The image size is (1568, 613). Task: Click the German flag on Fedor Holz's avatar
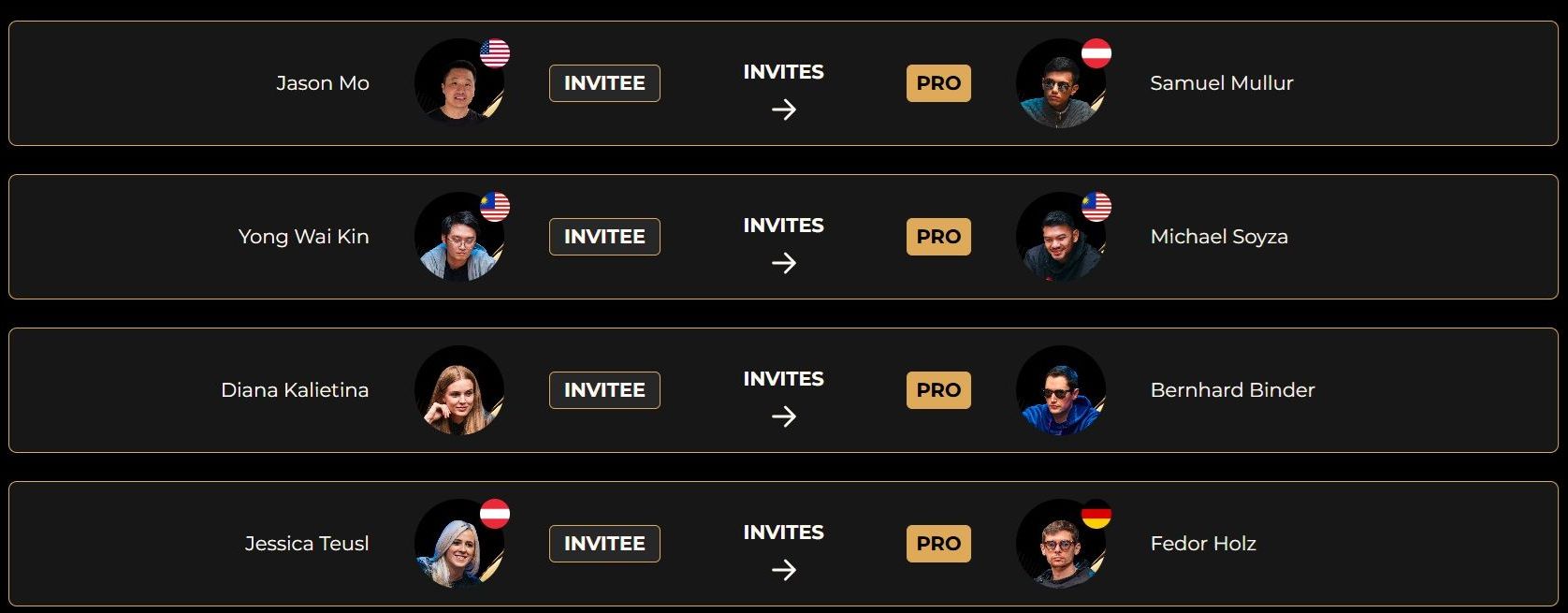click(x=1096, y=514)
